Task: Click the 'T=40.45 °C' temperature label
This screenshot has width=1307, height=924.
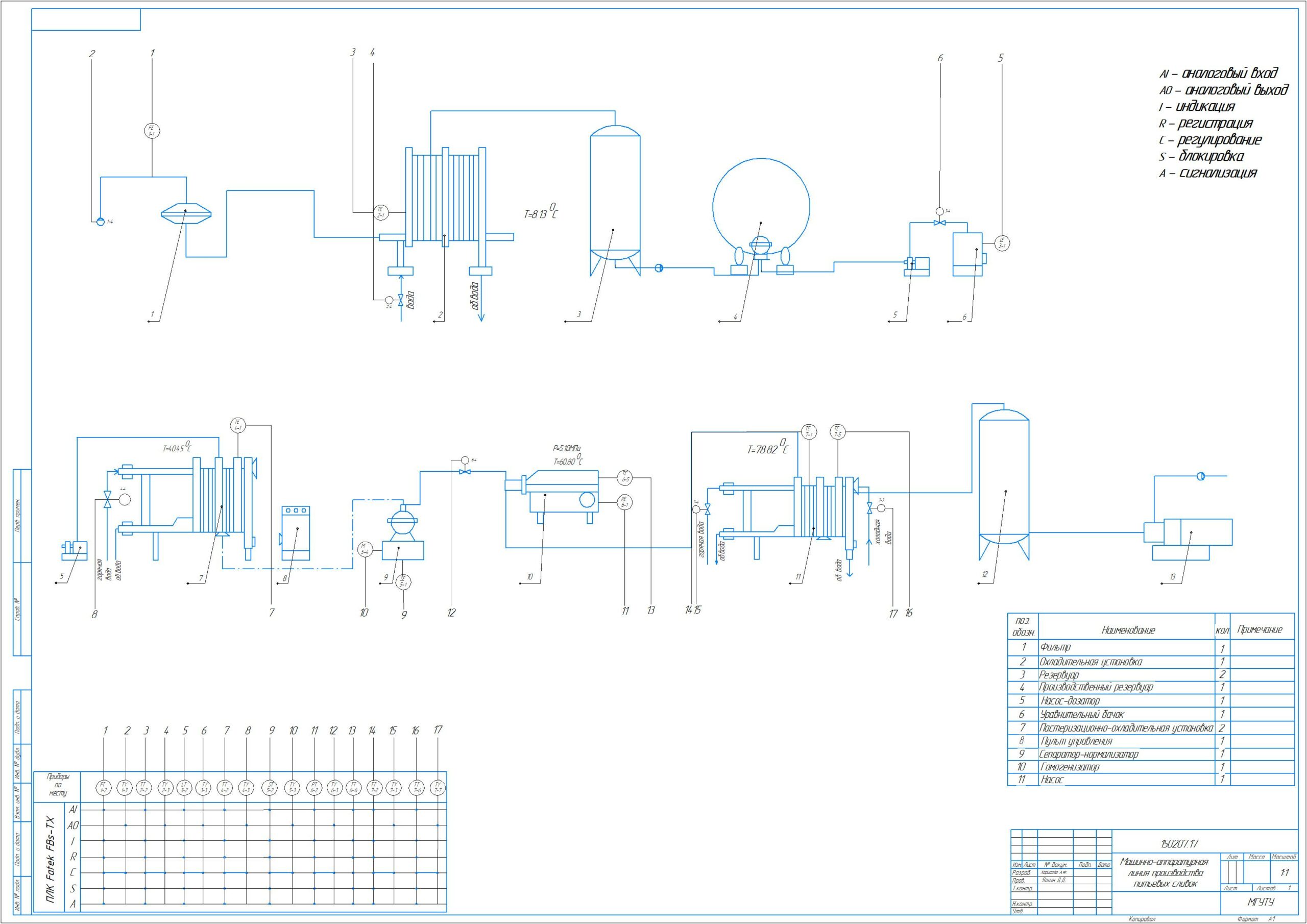Action: point(177,447)
